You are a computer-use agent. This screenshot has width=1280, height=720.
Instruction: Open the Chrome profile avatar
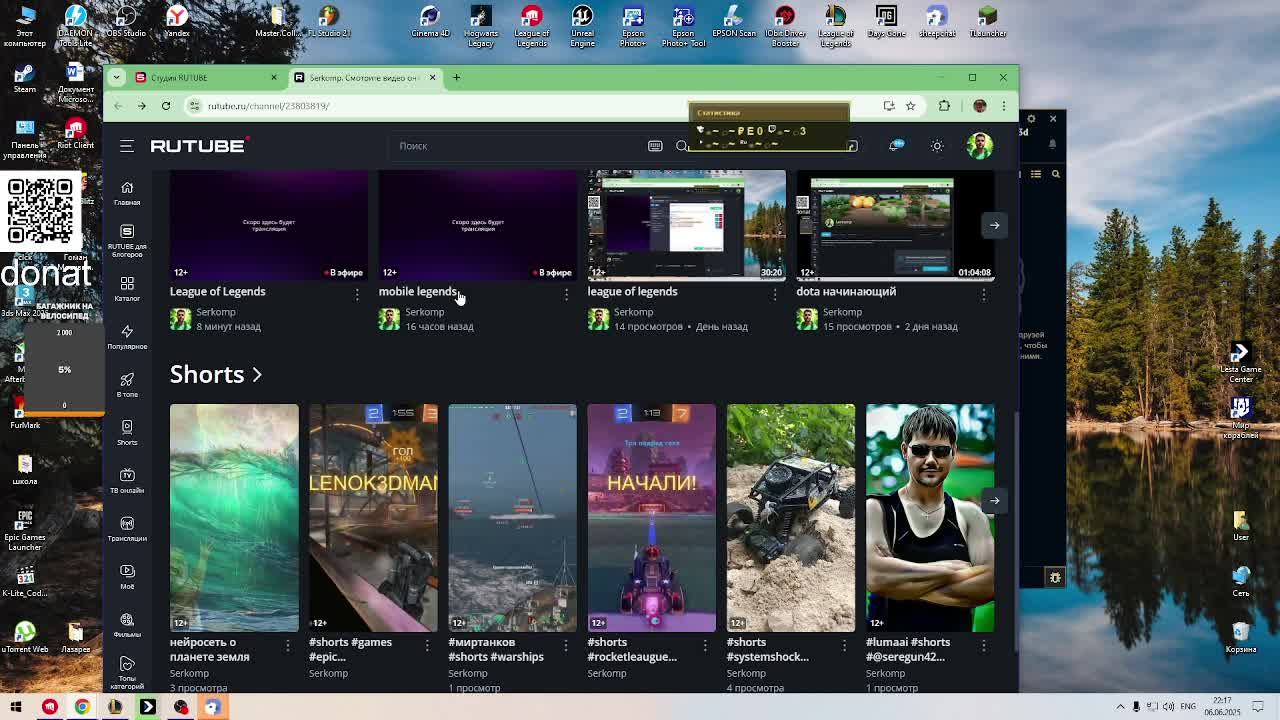pyautogui.click(x=980, y=106)
